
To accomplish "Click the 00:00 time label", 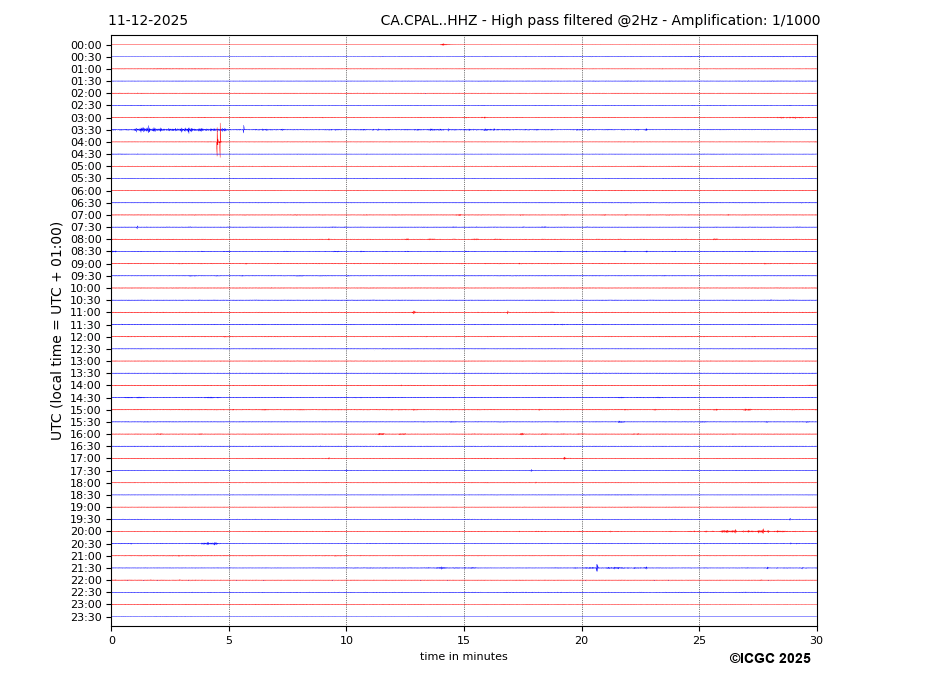I will (85, 45).
